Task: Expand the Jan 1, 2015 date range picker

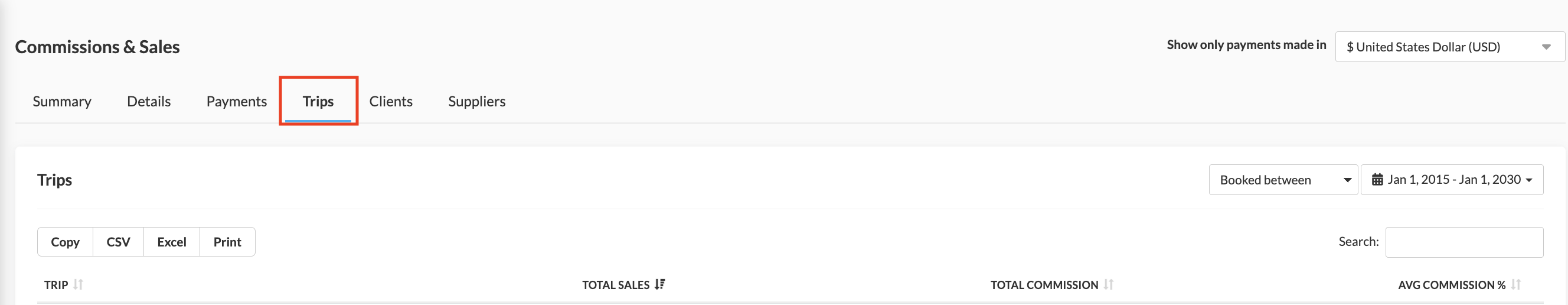Action: coord(1452,179)
